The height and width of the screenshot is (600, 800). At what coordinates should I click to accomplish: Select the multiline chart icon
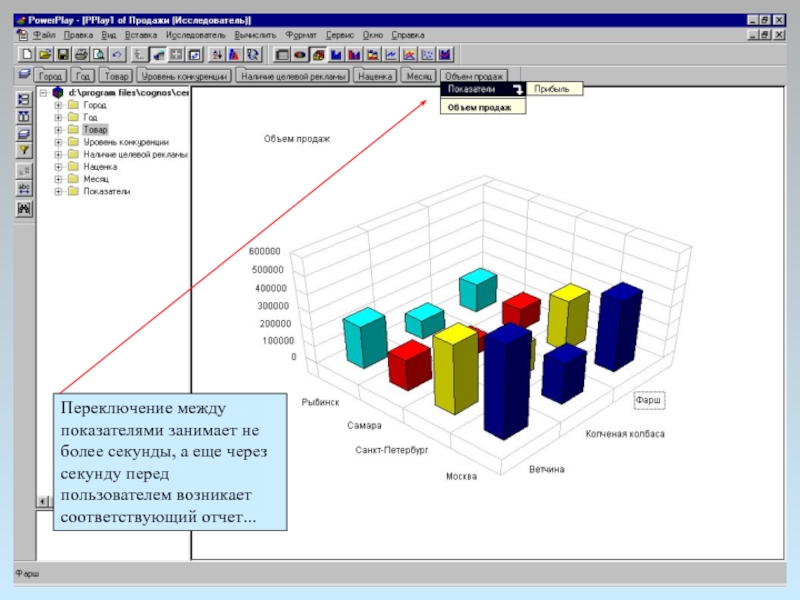click(x=409, y=55)
